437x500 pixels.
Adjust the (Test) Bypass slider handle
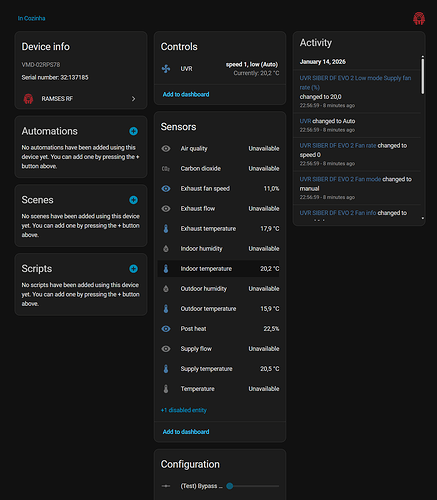coord(229,486)
